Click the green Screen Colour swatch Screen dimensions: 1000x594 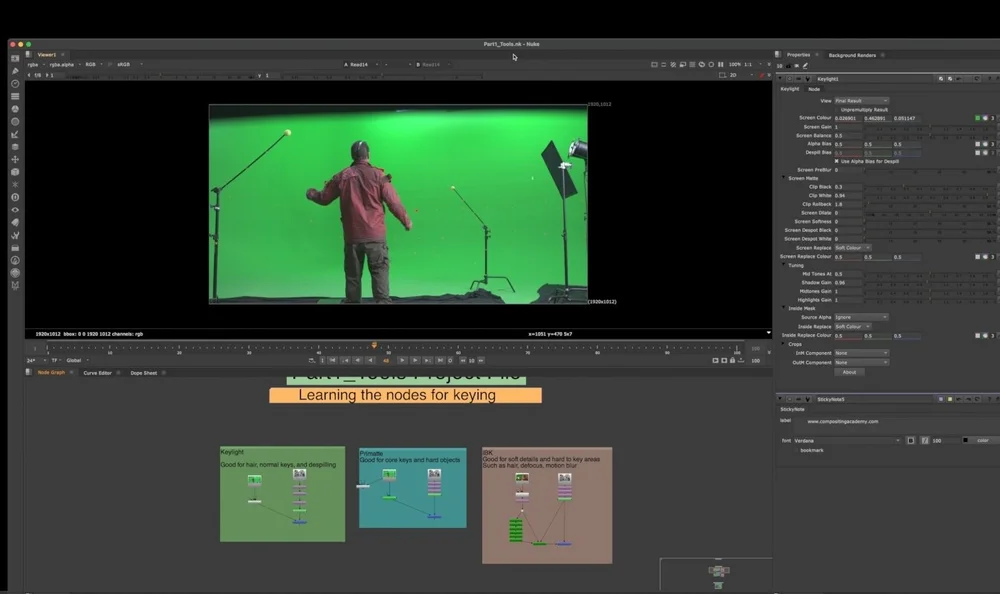[x=977, y=118]
